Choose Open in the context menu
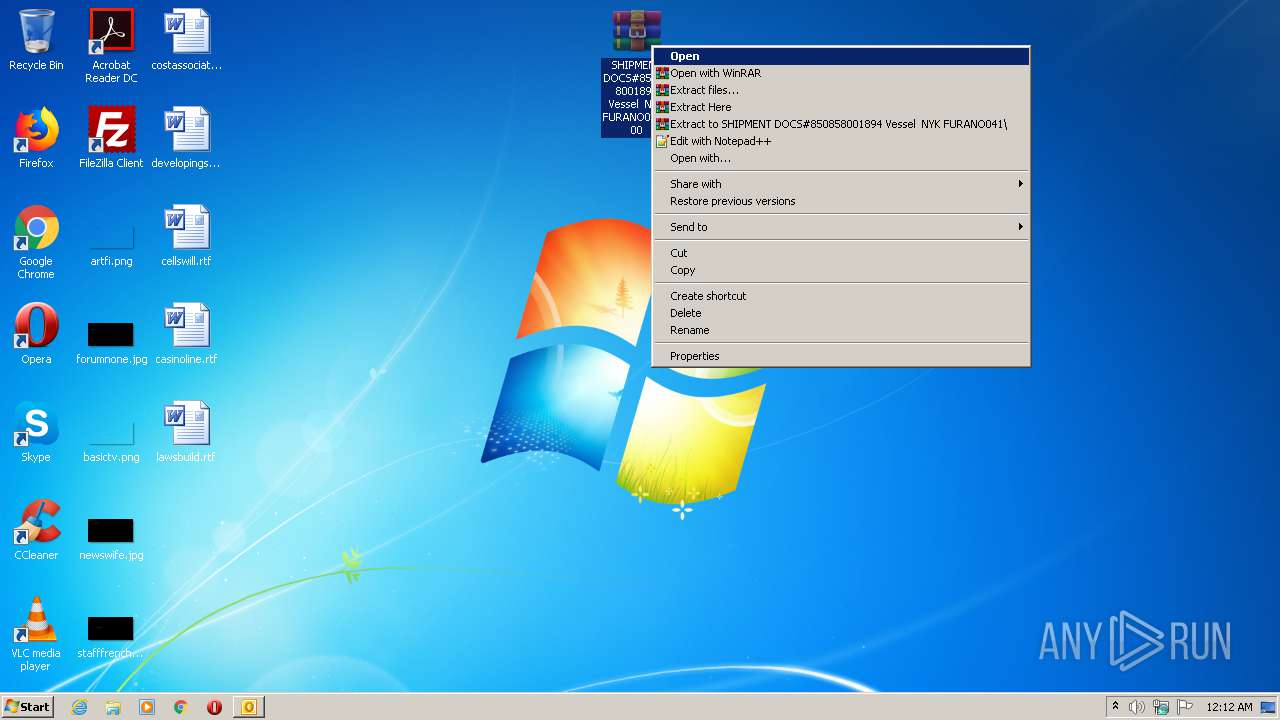This screenshot has height=720, width=1280. pos(840,56)
